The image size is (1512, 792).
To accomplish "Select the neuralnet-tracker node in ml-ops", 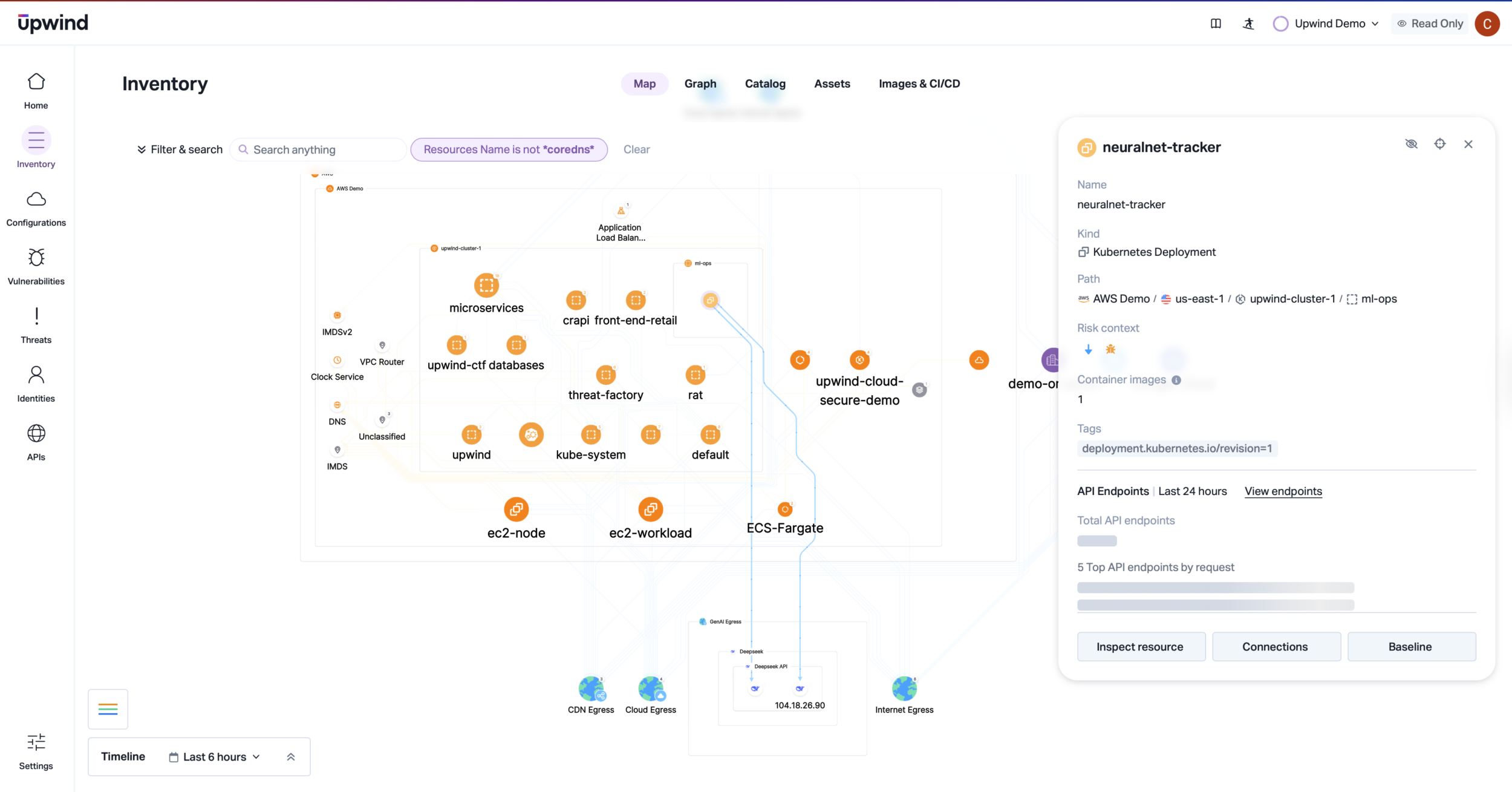I will click(x=710, y=300).
